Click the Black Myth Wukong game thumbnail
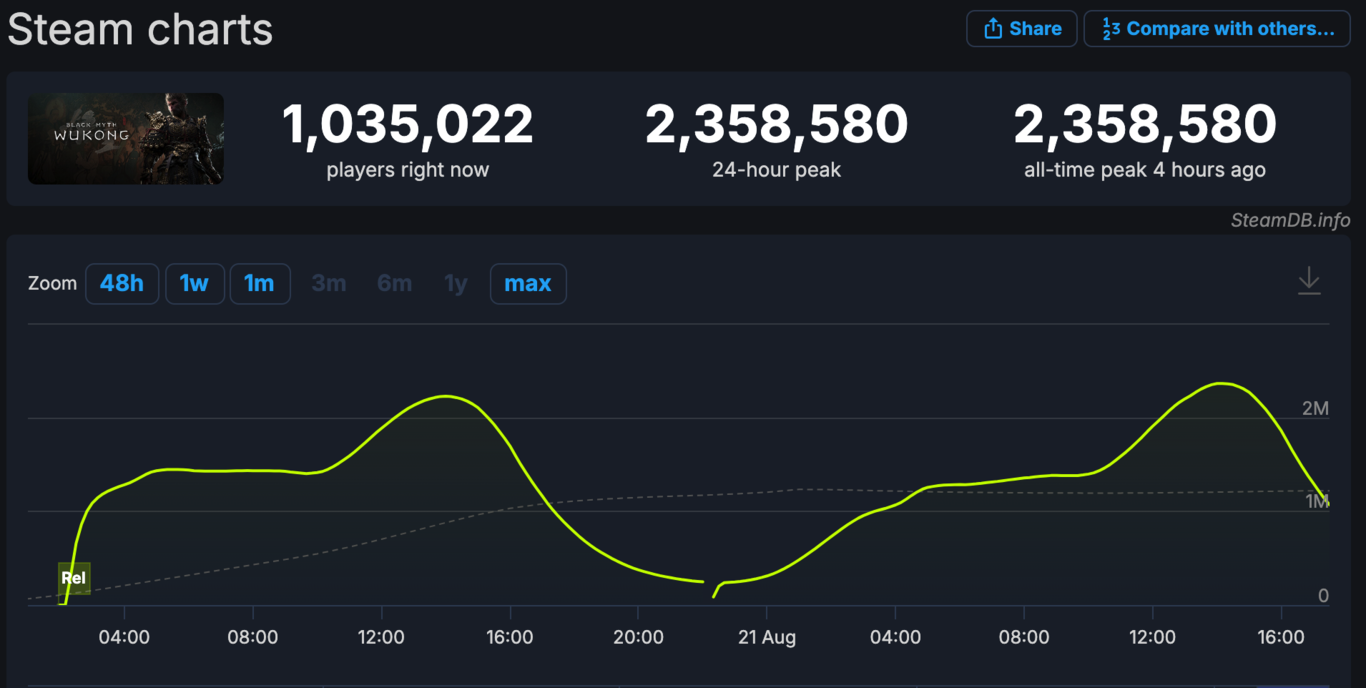Image resolution: width=1366 pixels, height=688 pixels. coord(126,139)
